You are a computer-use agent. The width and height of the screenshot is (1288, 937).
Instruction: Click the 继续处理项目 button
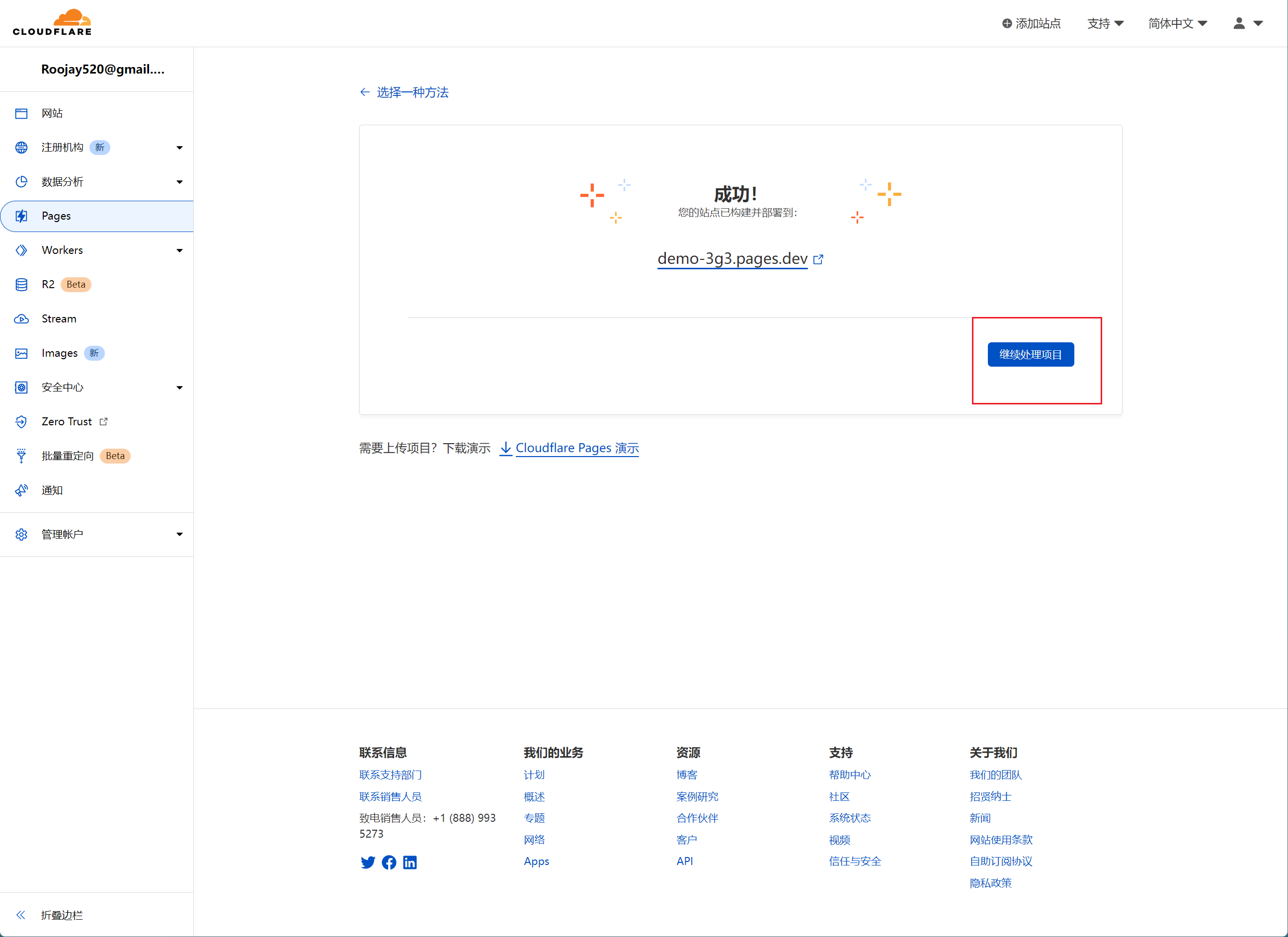tap(1030, 354)
